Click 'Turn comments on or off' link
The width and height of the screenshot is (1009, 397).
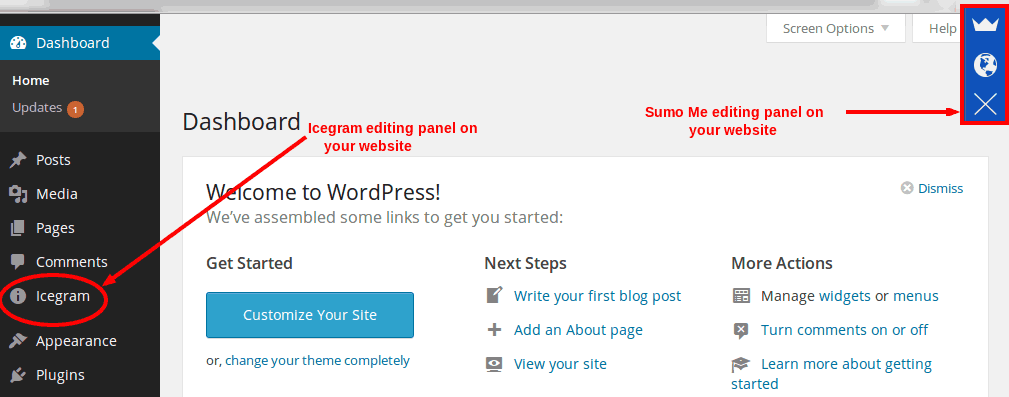[x=844, y=330]
